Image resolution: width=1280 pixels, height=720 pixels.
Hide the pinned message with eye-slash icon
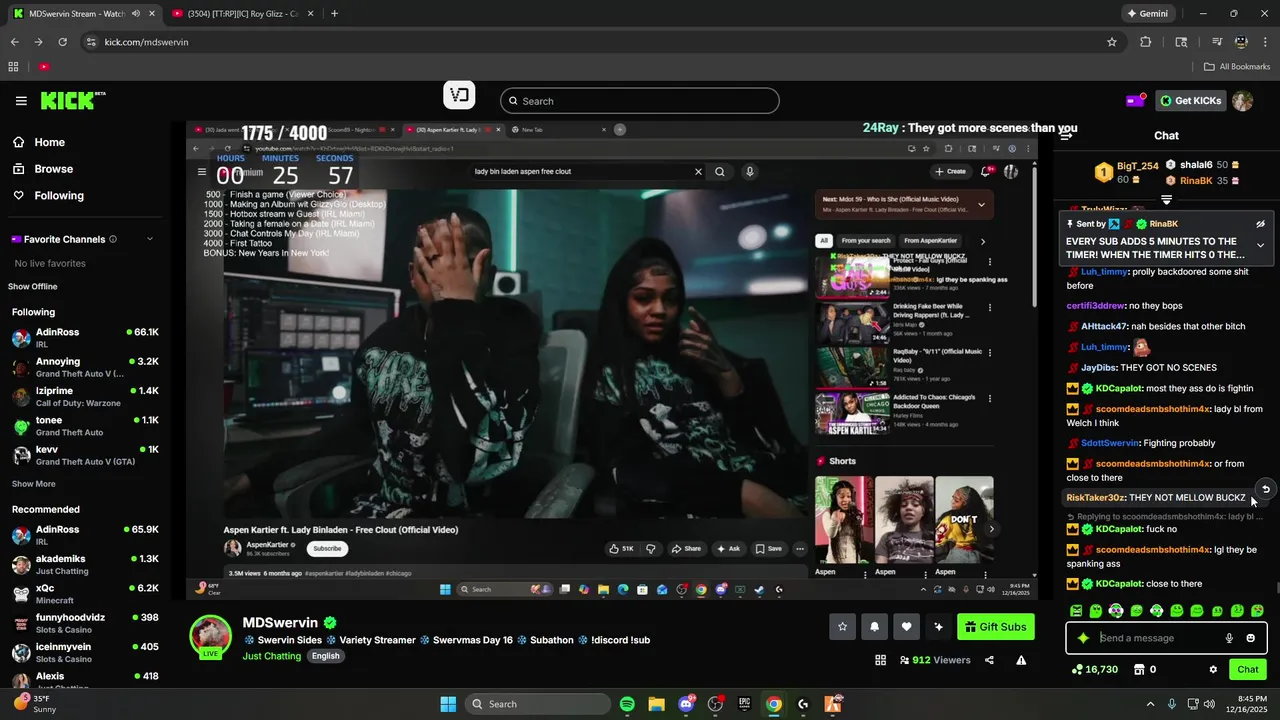1260,224
